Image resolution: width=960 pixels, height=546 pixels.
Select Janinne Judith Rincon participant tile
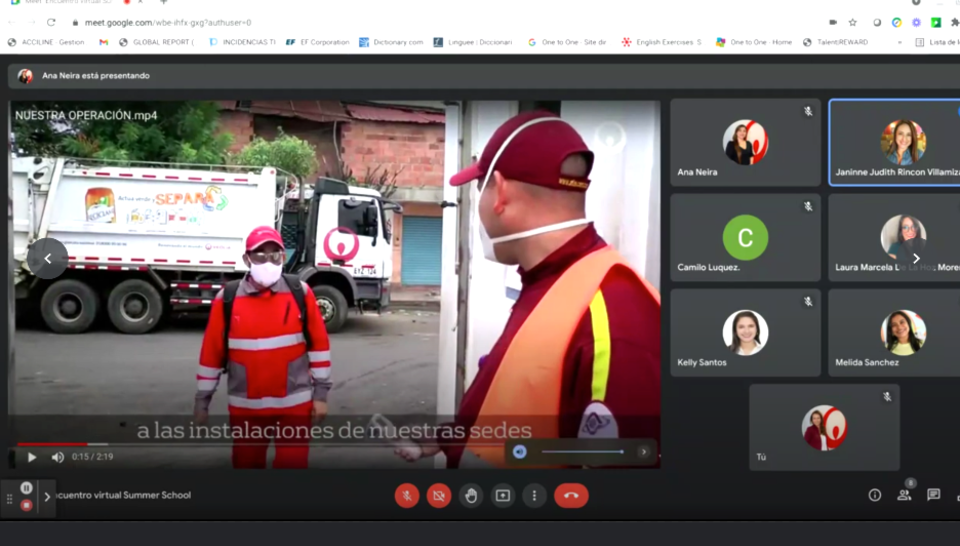point(894,143)
